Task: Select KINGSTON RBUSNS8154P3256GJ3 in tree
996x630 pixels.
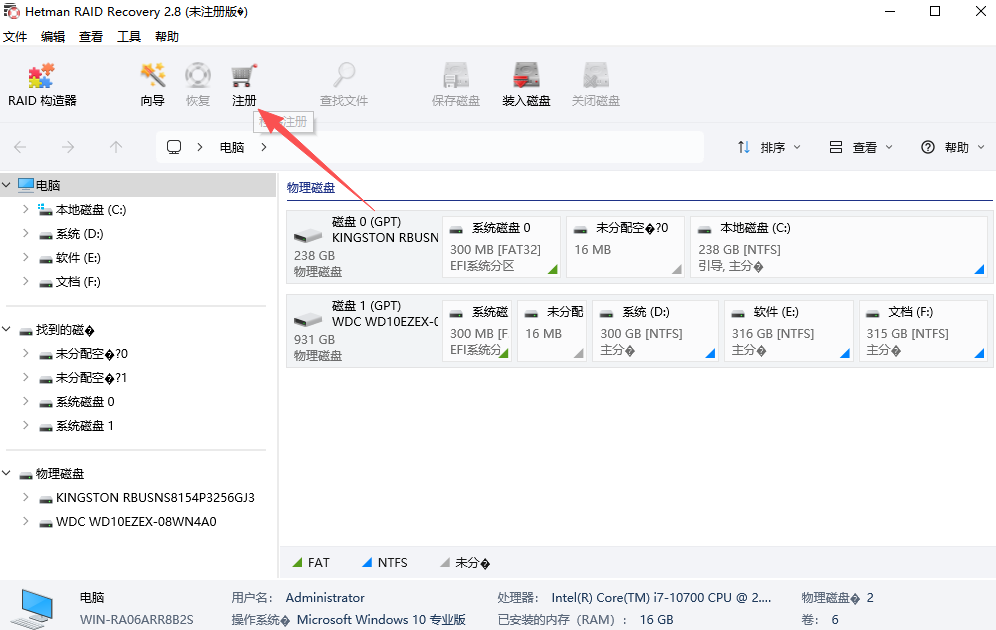Action: tap(155, 498)
